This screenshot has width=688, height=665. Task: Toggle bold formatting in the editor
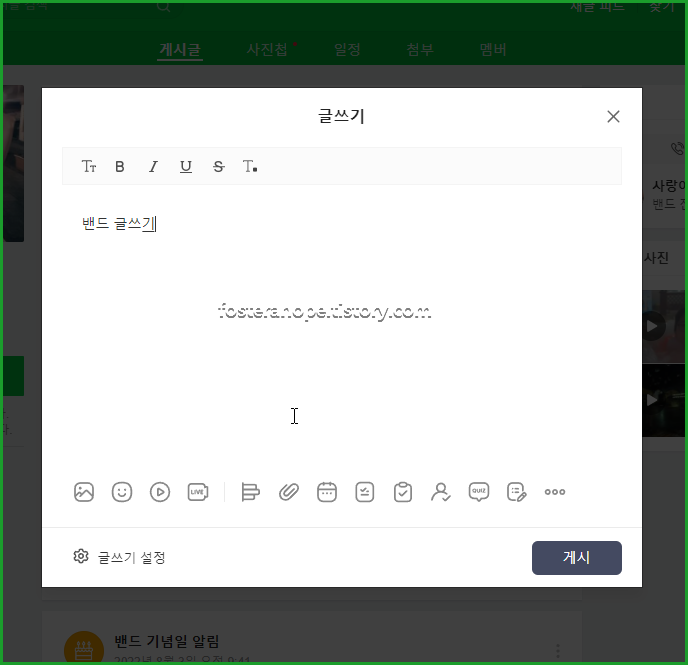[120, 167]
